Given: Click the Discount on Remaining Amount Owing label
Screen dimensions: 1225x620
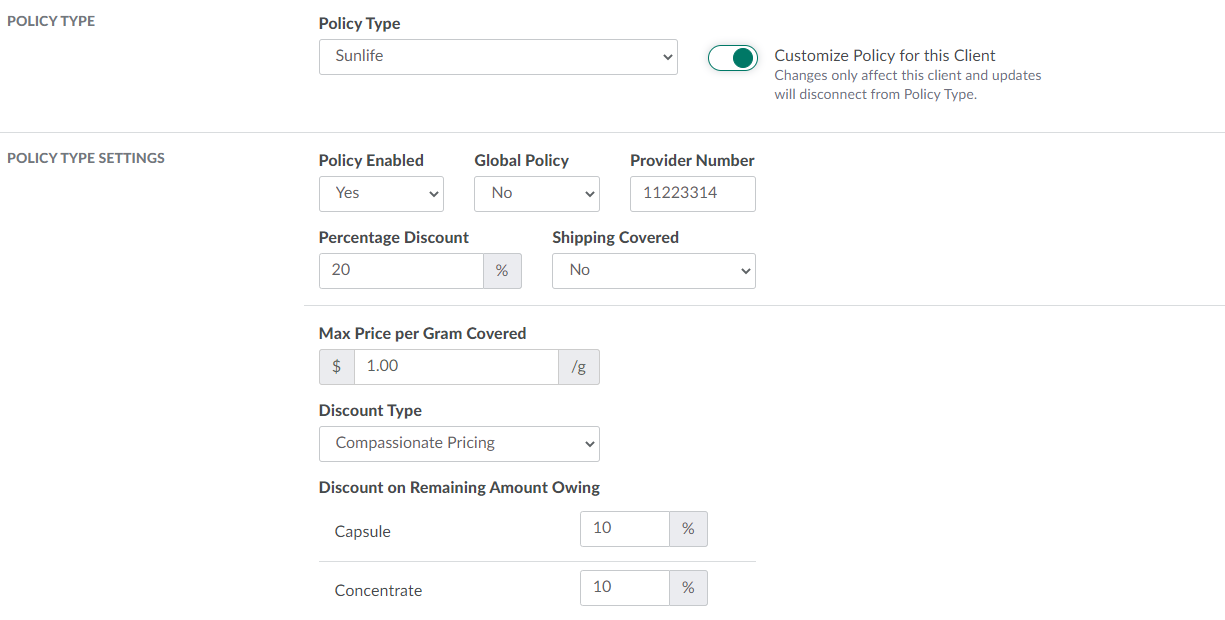Looking at the screenshot, I should coord(459,488).
